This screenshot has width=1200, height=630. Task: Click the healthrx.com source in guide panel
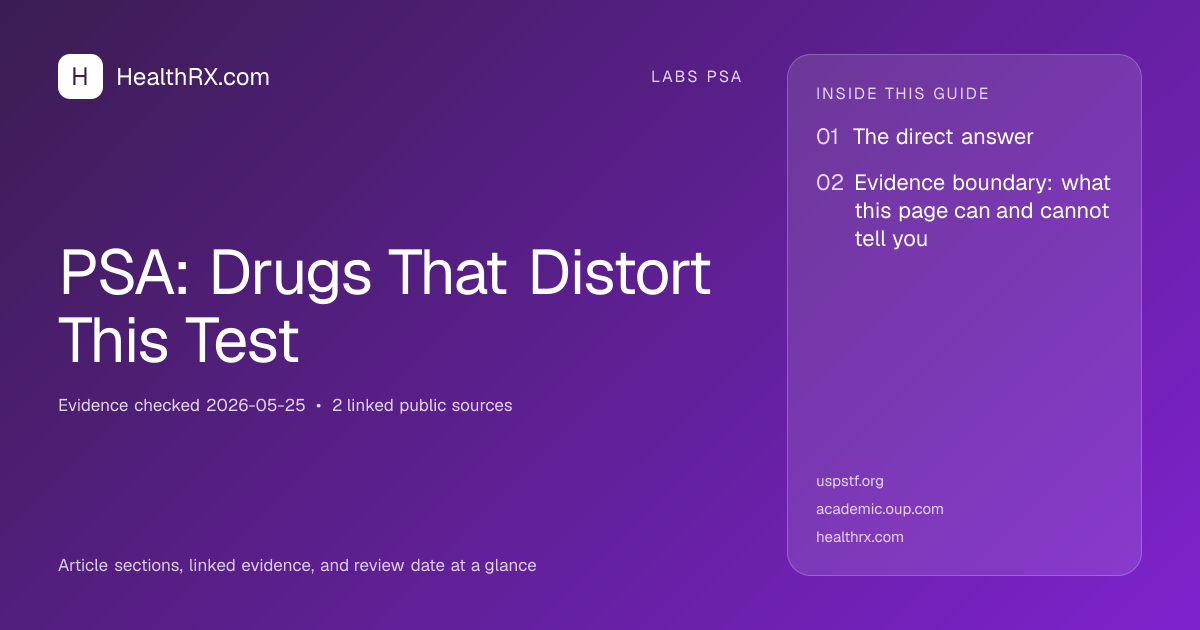tap(860, 537)
